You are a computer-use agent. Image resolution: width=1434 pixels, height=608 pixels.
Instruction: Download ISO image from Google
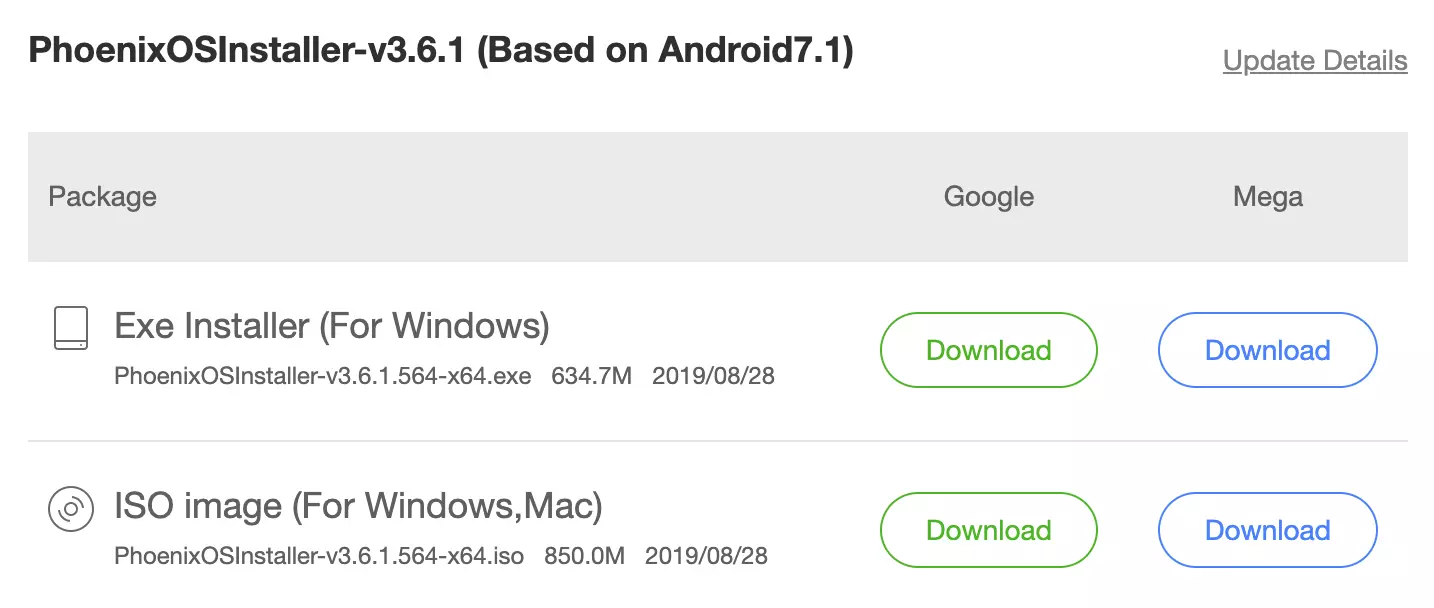pos(988,530)
